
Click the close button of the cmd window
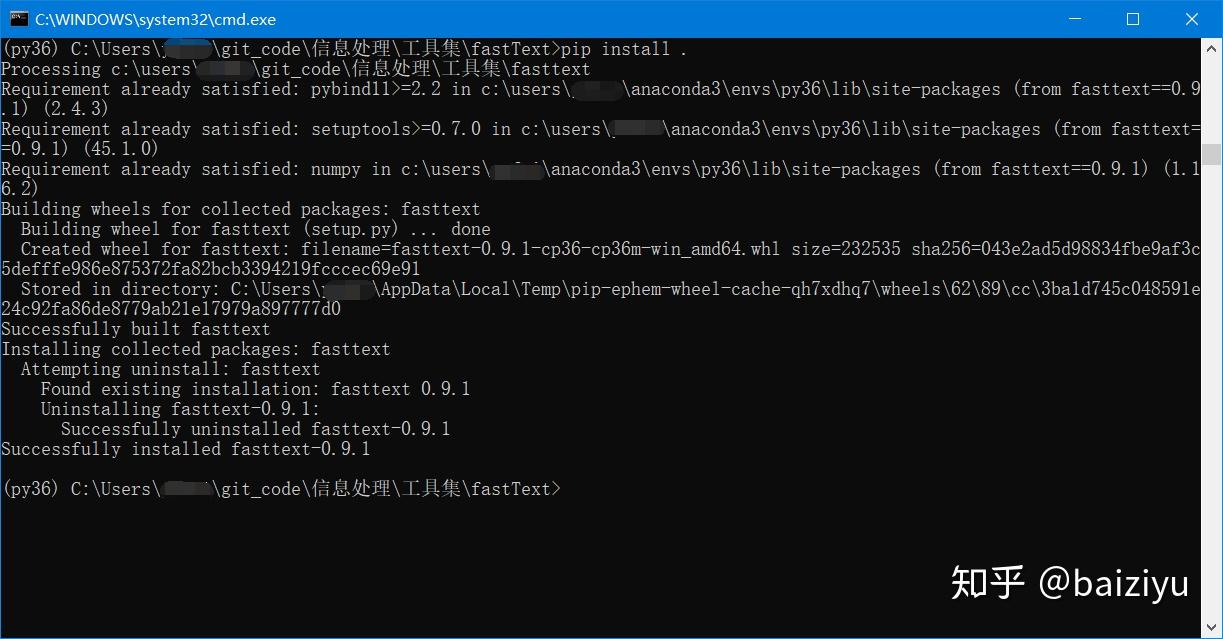[x=1192, y=19]
